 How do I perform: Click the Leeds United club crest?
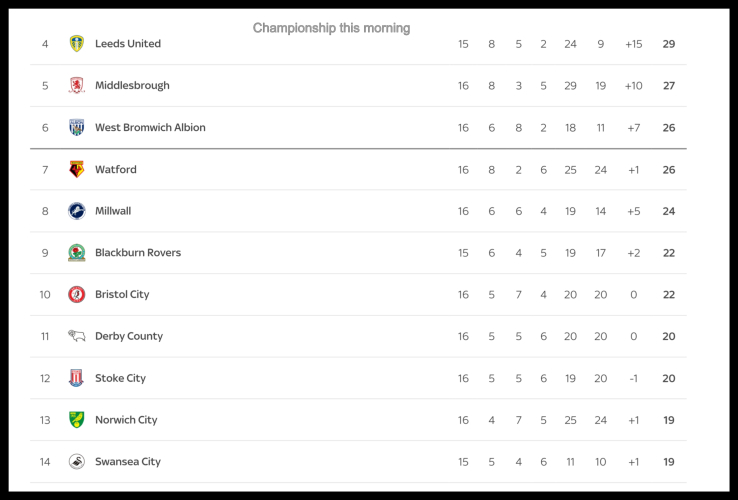pos(77,44)
